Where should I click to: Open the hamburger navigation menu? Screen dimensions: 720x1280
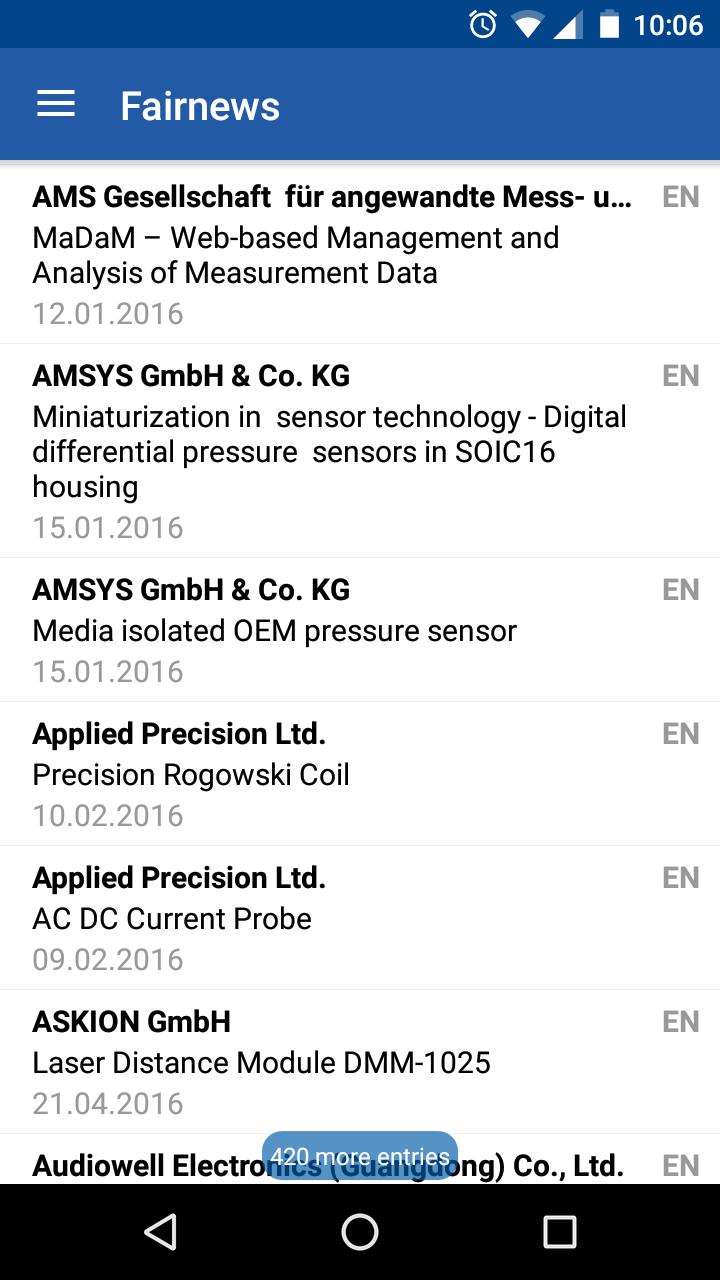click(x=56, y=105)
